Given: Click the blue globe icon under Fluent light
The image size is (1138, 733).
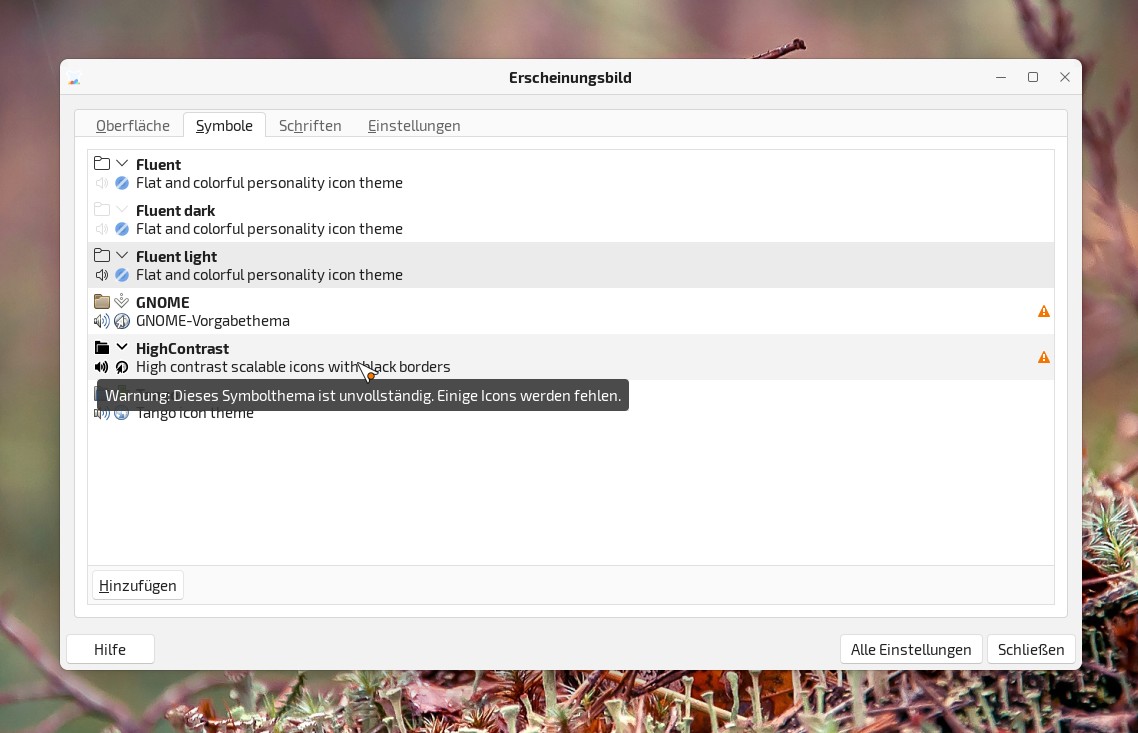Looking at the screenshot, I should tap(122, 275).
